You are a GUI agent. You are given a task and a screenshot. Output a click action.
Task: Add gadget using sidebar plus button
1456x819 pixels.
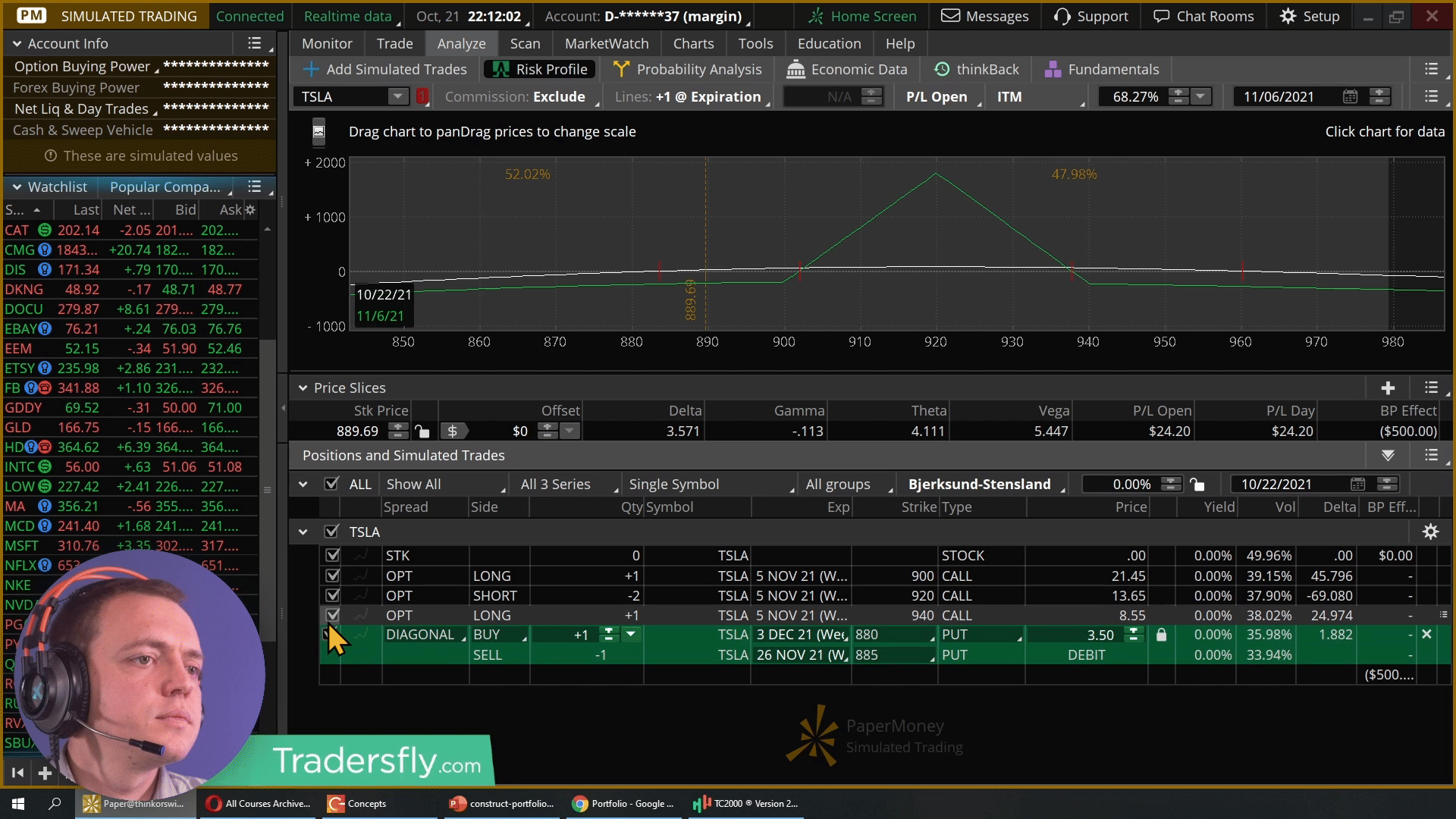click(45, 773)
